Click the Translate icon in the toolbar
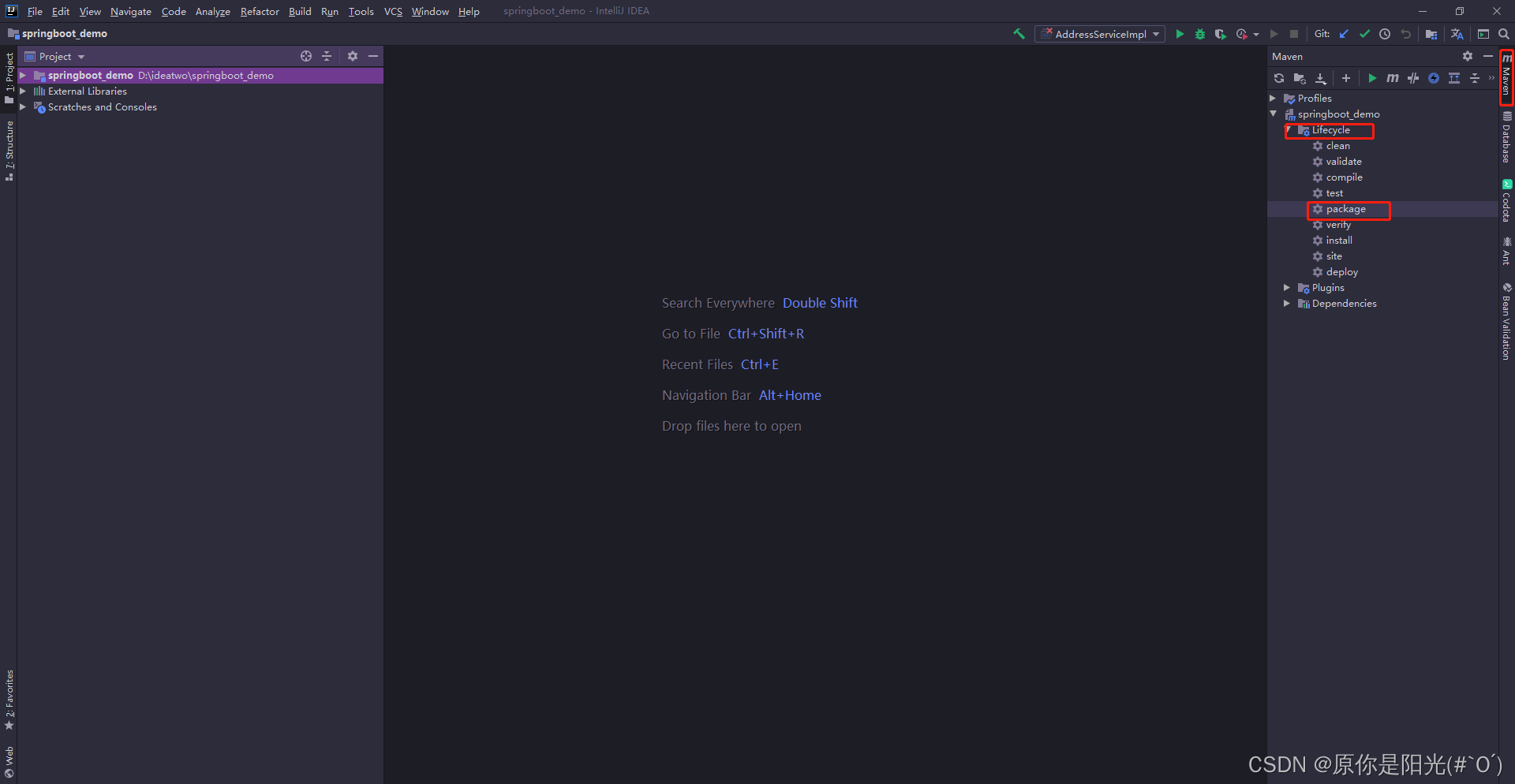The width and height of the screenshot is (1515, 784). point(1457,34)
